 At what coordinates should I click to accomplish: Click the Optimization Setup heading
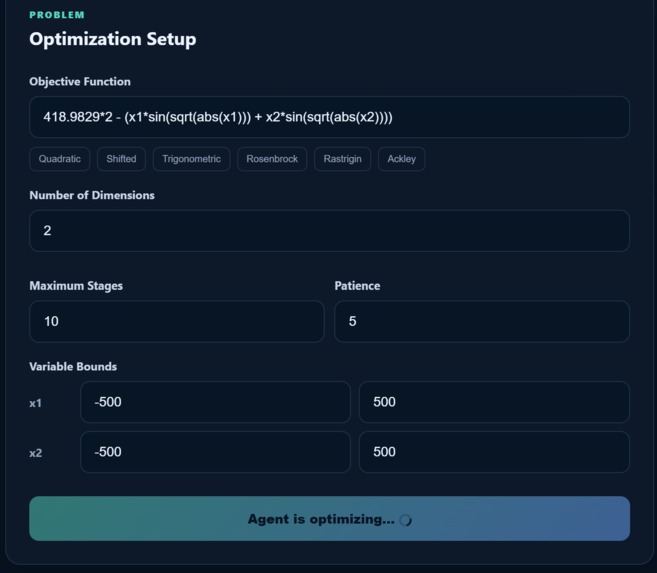[x=113, y=39]
